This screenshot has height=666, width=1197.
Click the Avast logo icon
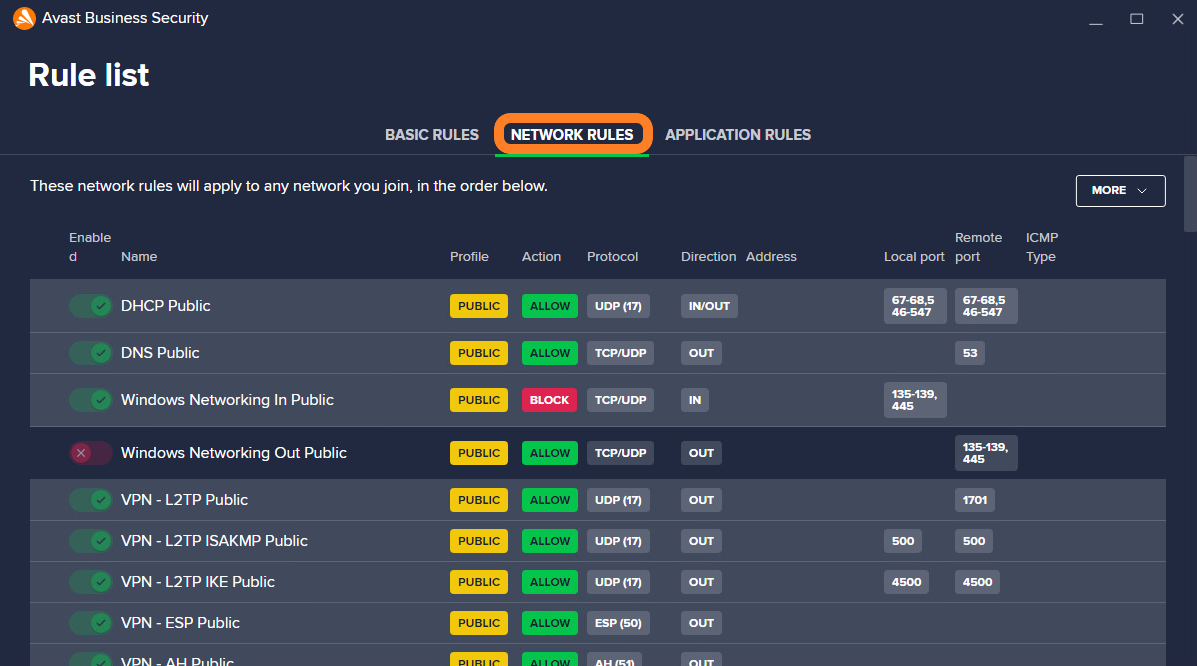click(x=24, y=18)
